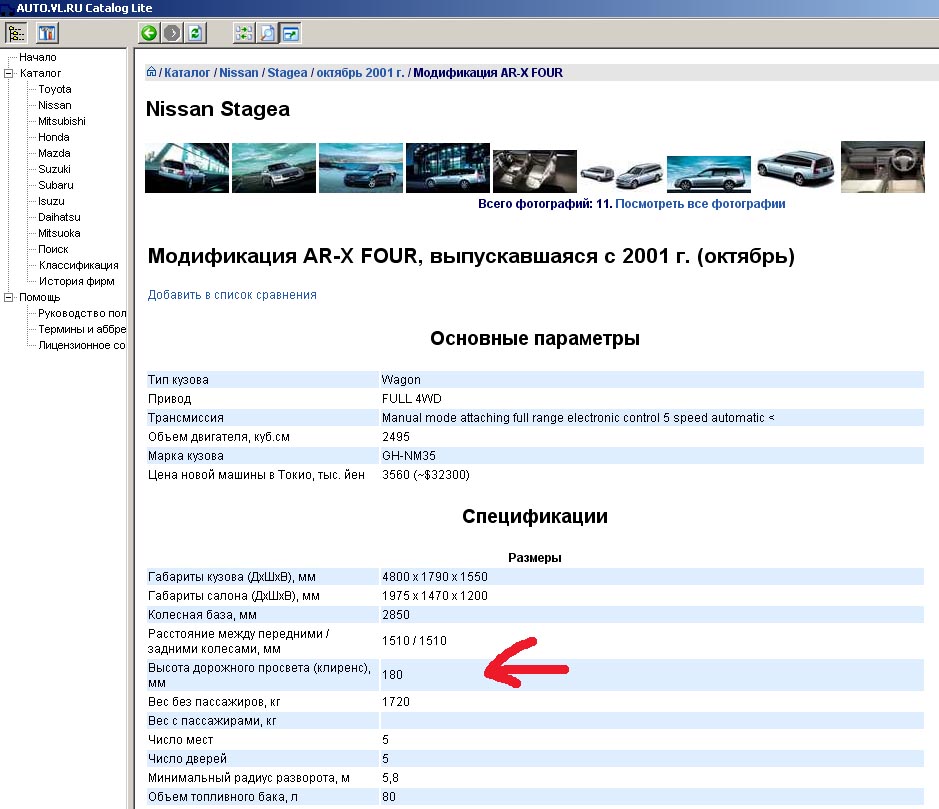939x809 pixels.
Task: Click 'Посмотреть все фотографии' link
Action: click(x=700, y=203)
